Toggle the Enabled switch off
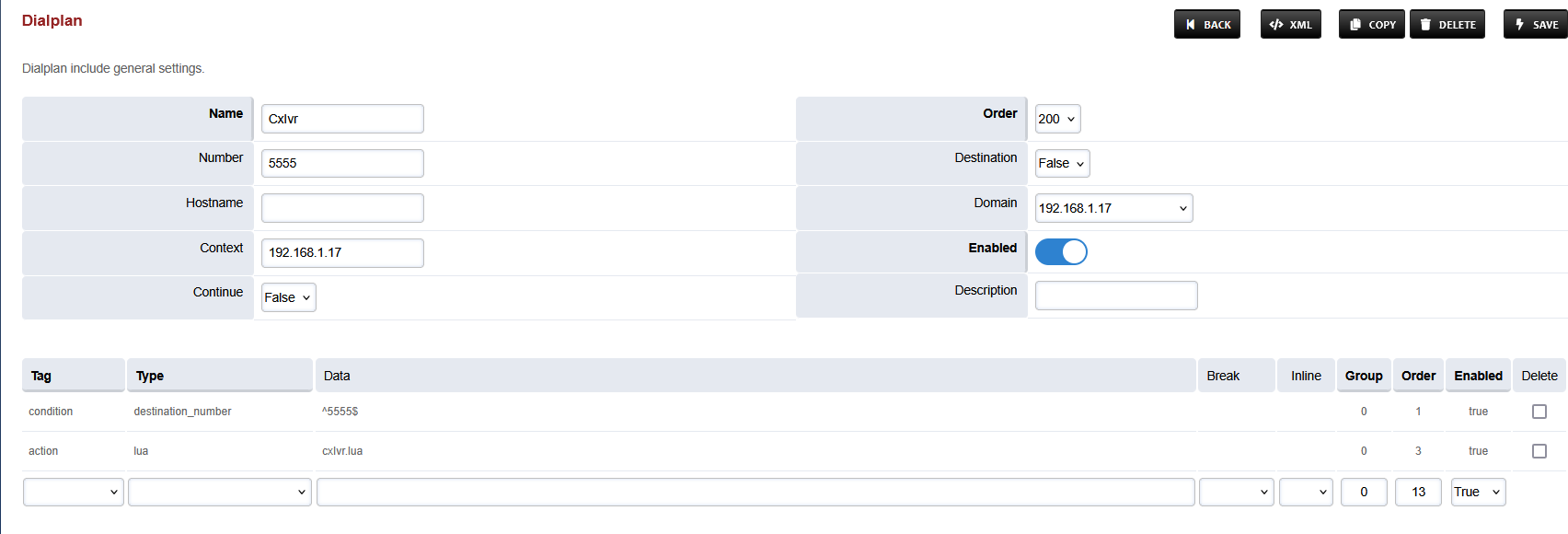Viewport: 1568px width, 534px height. point(1061,252)
